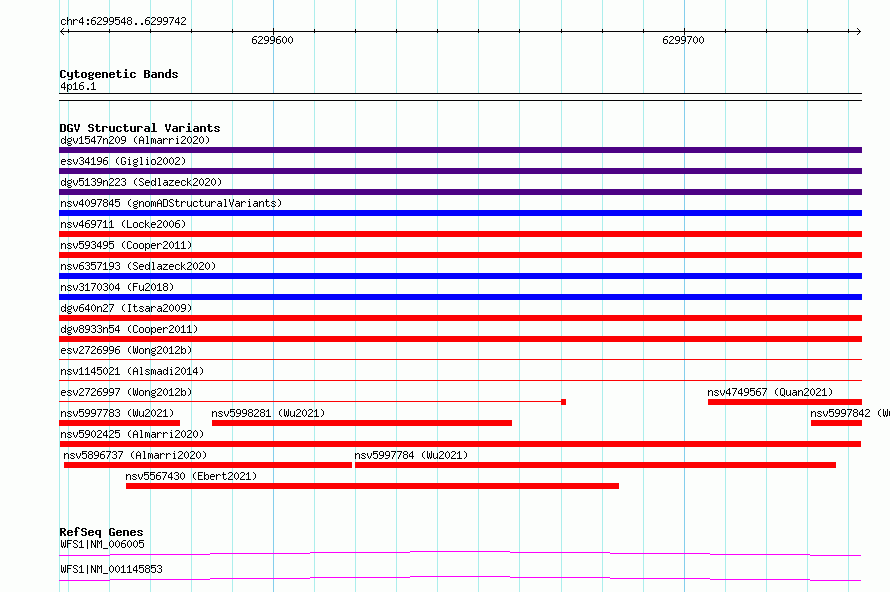Click the partially shown nsv5997842 label
Screen dimensions: 890x592
click(850, 413)
